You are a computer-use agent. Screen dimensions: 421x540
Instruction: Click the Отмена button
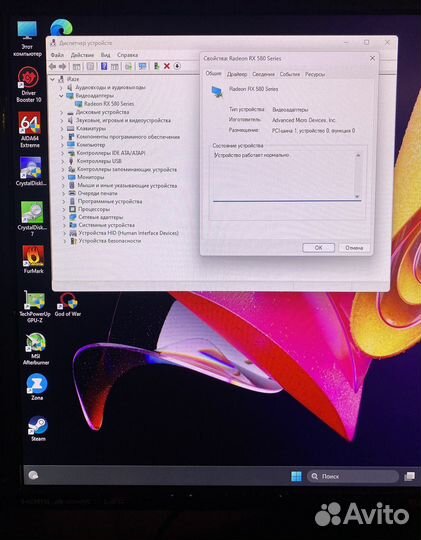[354, 248]
